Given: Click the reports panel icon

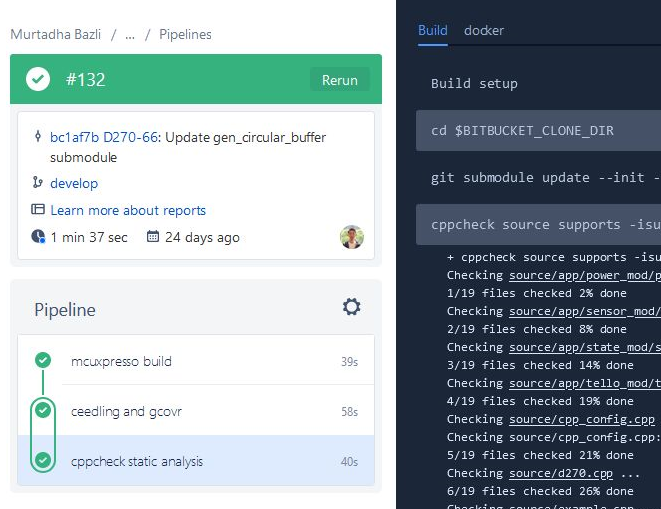Looking at the screenshot, I should (38, 209).
